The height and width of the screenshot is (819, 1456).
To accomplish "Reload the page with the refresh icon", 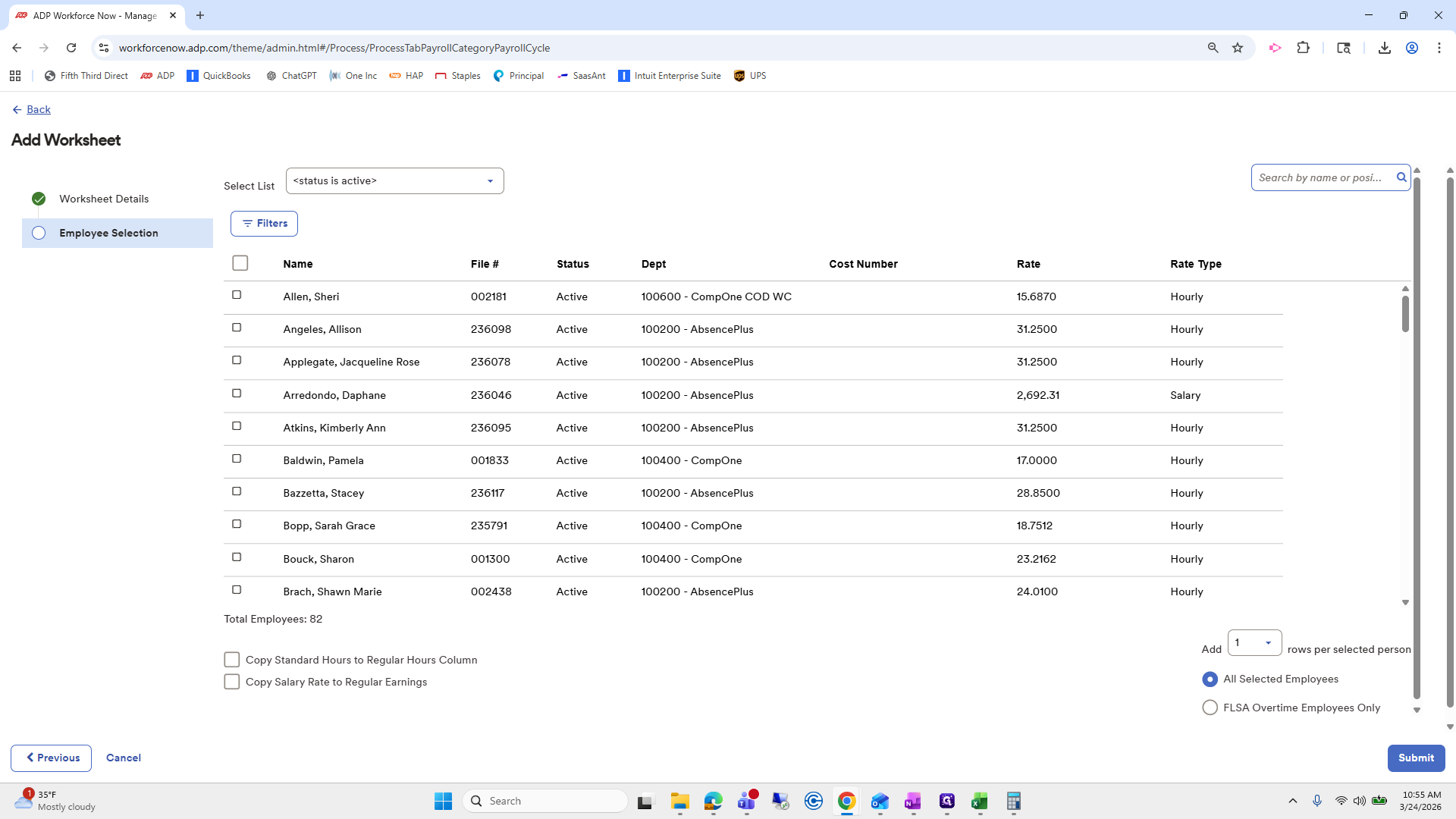I will click(x=71, y=48).
